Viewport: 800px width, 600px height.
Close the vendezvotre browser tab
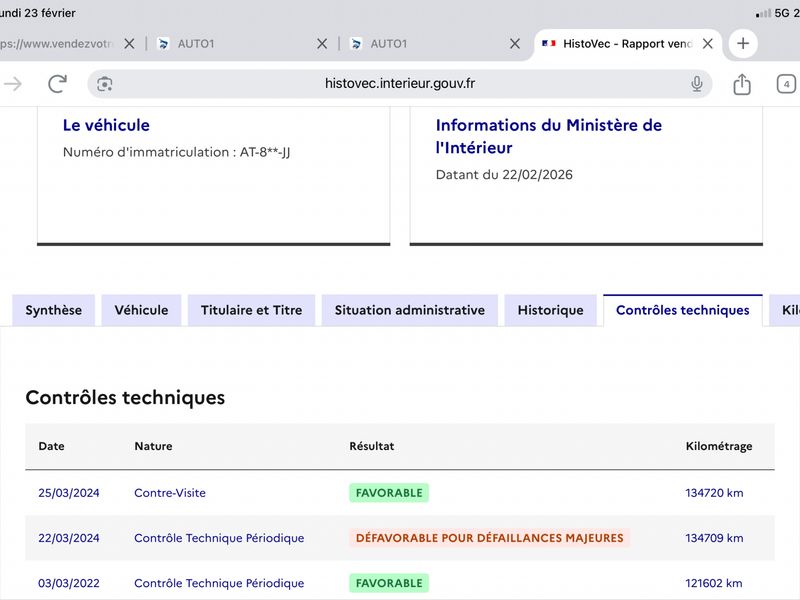click(129, 44)
